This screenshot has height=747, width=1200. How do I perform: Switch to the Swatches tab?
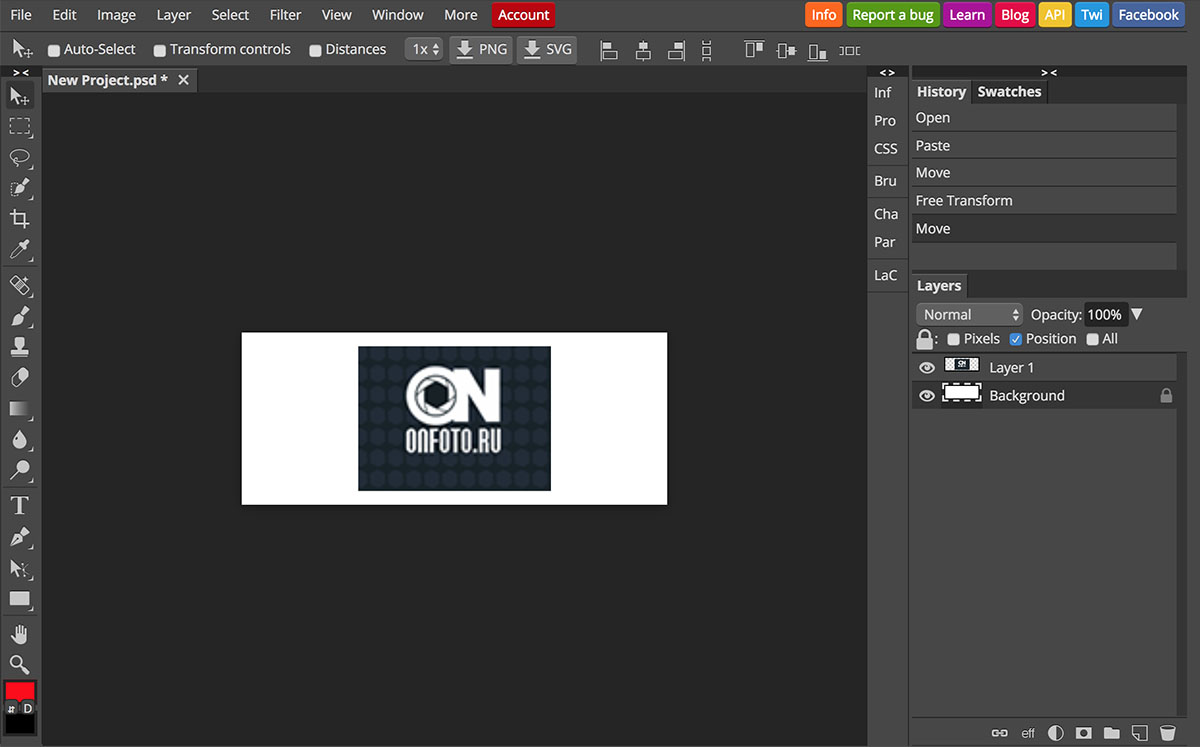coord(1009,92)
